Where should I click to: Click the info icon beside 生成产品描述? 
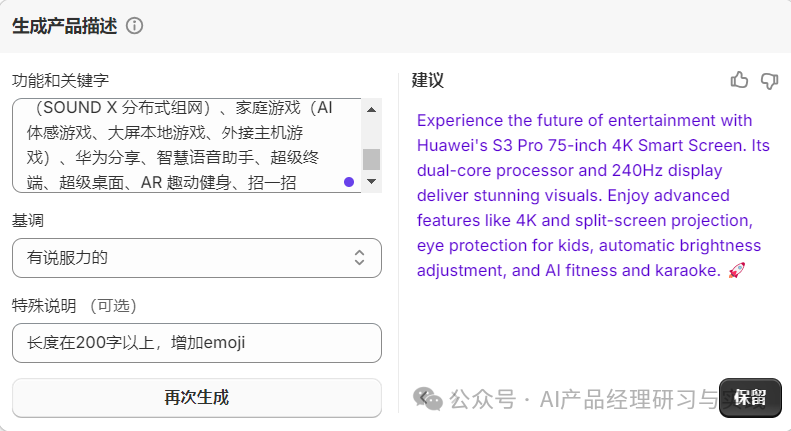pyautogui.click(x=135, y=26)
